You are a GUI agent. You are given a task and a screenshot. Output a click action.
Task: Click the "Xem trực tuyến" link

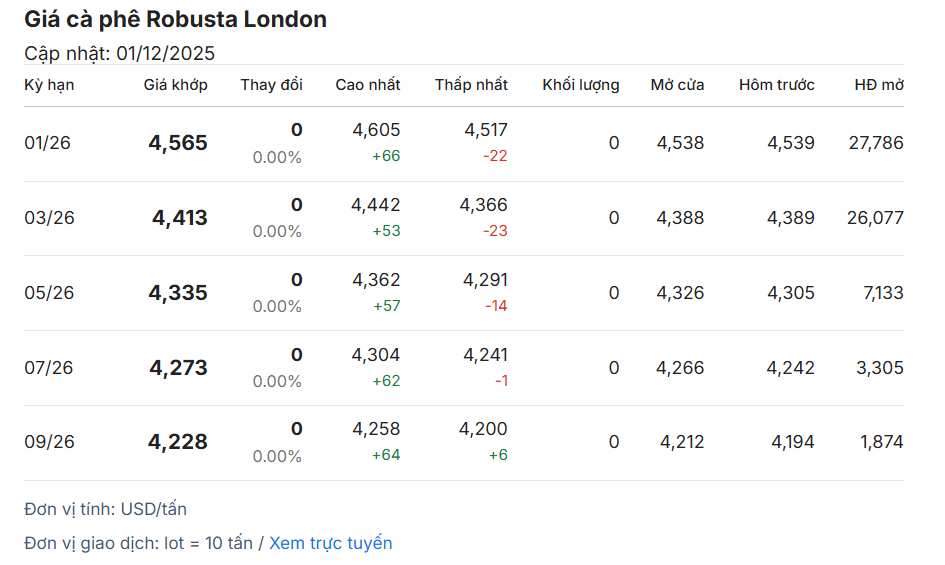pyautogui.click(x=330, y=543)
